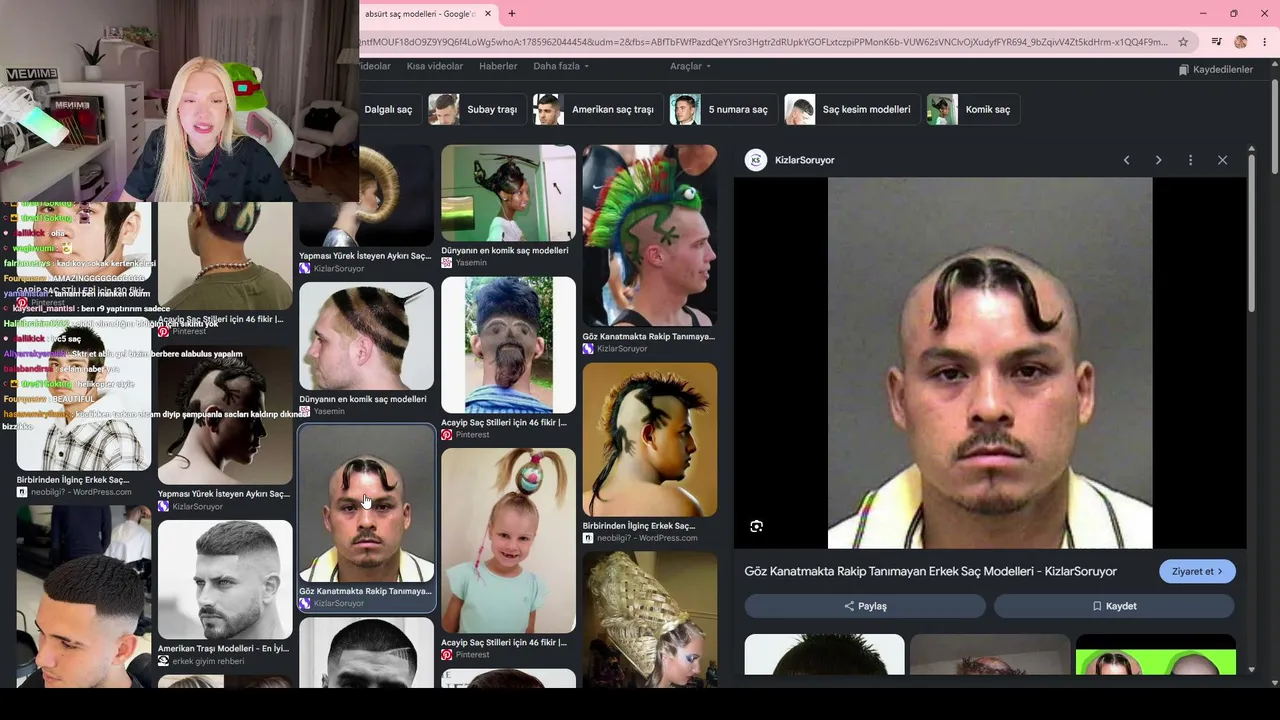
Task: Open the preview title link 'Göz Kanatmakta Rakip Tanımayan Erkek Saç Modelleri'
Action: (930, 571)
